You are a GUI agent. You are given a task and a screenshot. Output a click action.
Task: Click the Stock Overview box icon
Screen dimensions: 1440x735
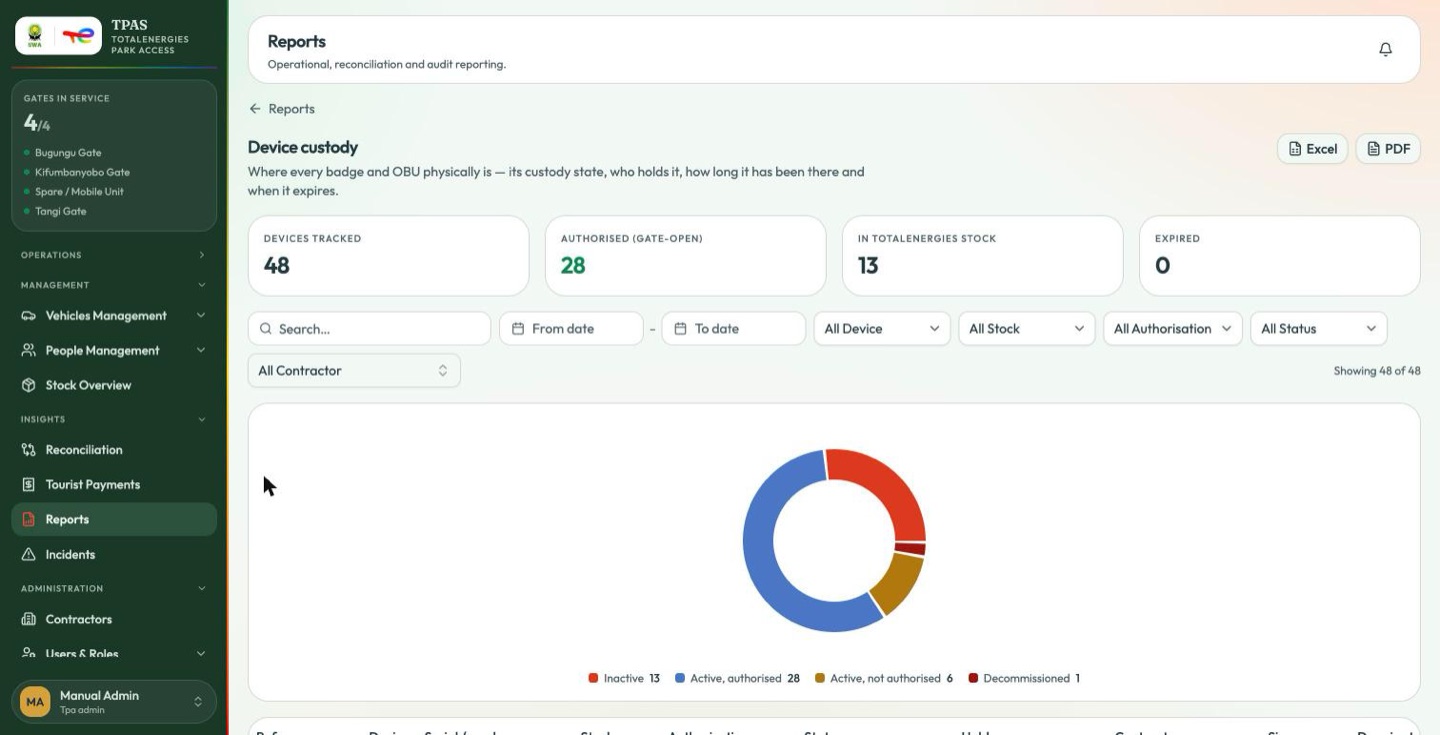(29, 385)
